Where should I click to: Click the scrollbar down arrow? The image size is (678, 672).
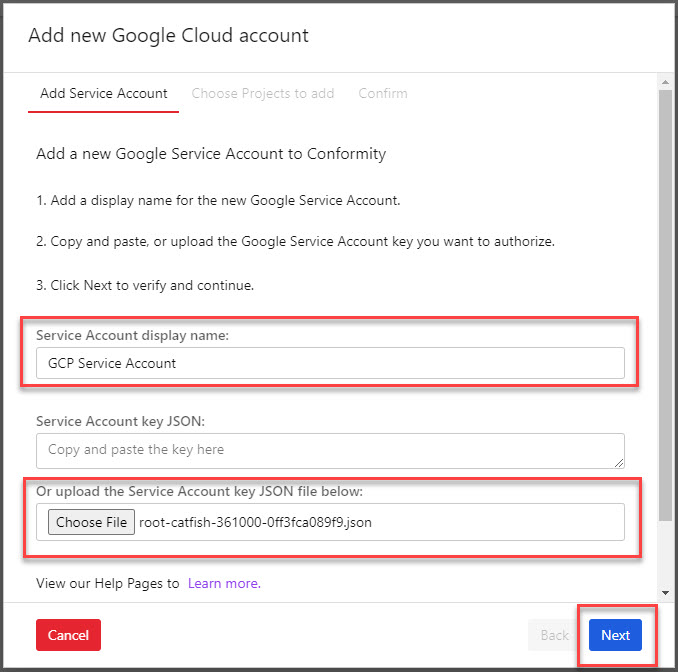click(665, 593)
